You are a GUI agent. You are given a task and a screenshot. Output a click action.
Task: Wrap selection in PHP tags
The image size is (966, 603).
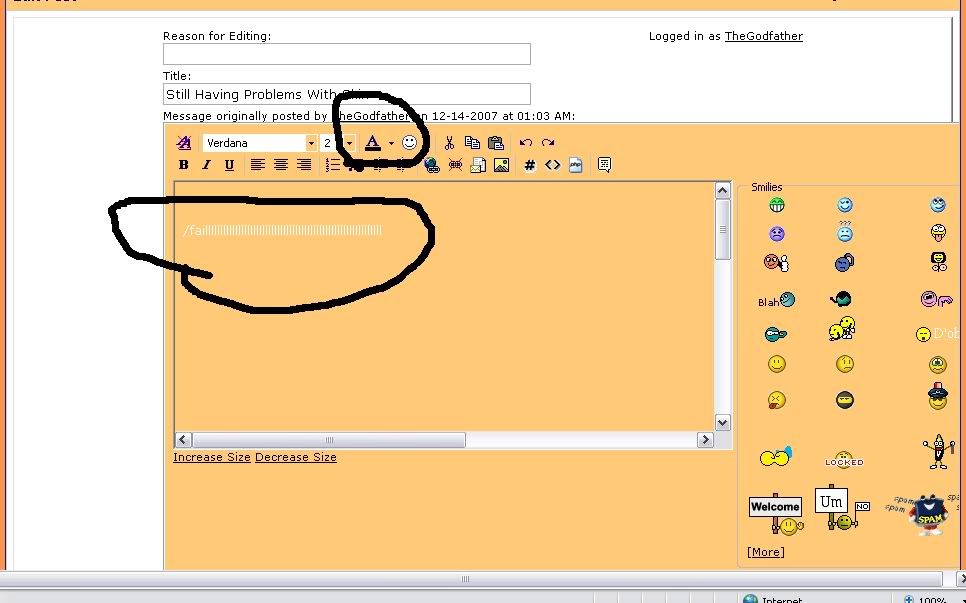coord(576,165)
